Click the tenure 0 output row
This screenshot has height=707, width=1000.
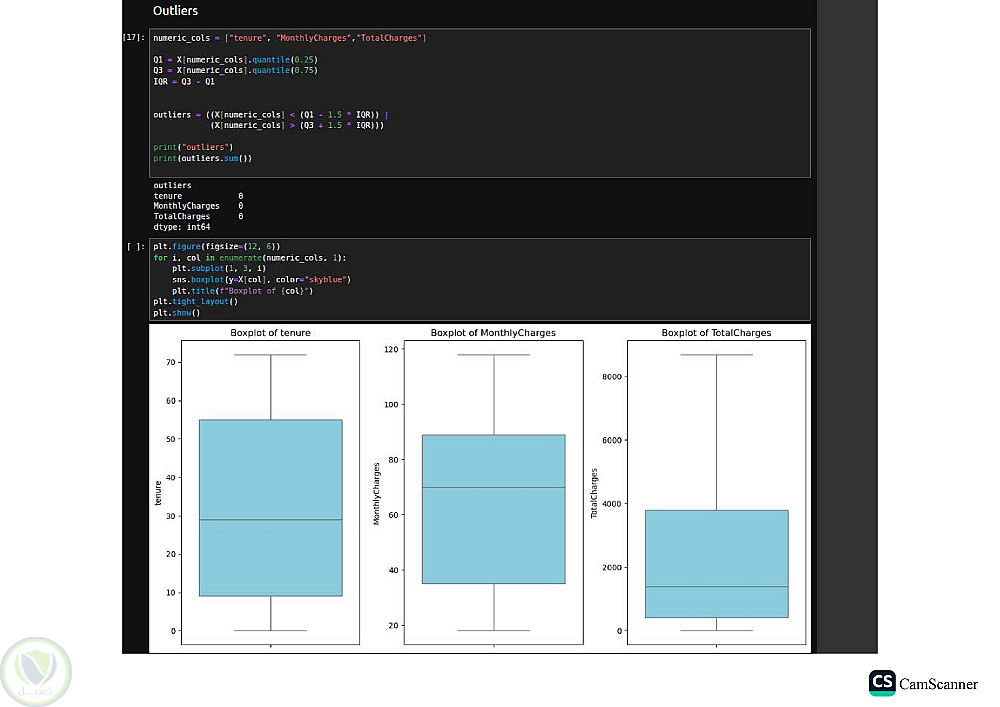(x=198, y=196)
